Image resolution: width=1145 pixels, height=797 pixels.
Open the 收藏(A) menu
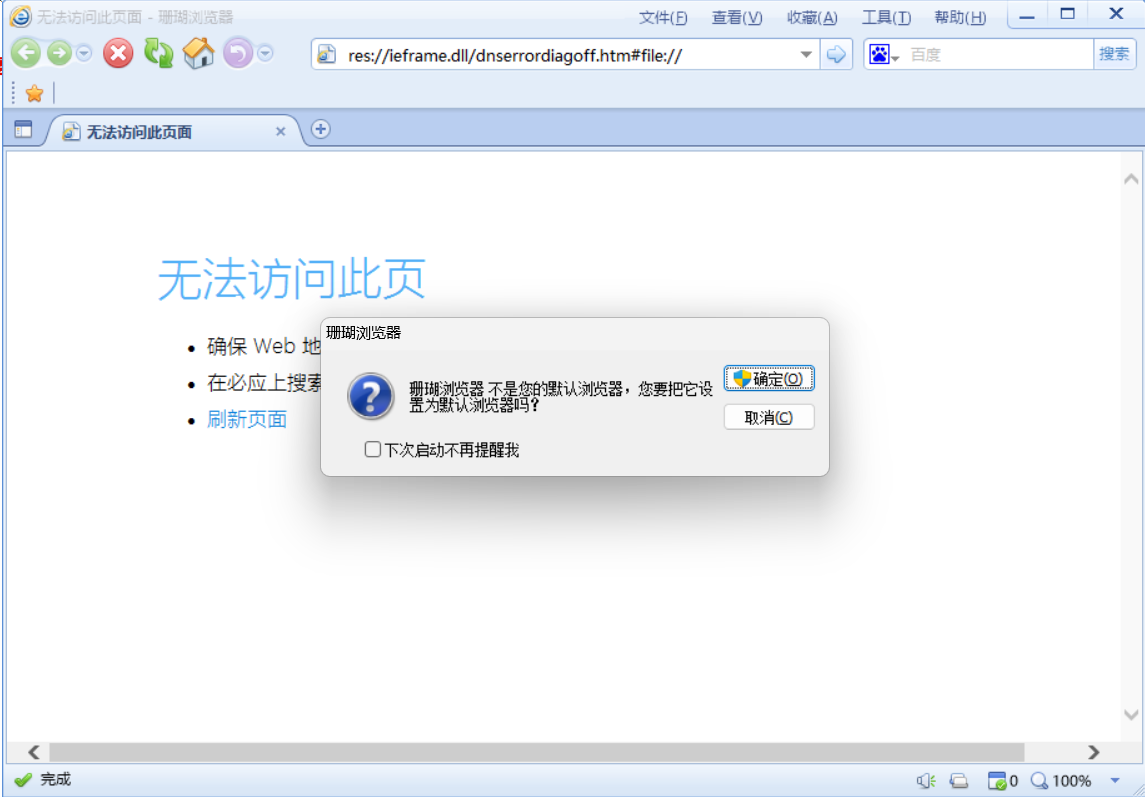(x=812, y=18)
